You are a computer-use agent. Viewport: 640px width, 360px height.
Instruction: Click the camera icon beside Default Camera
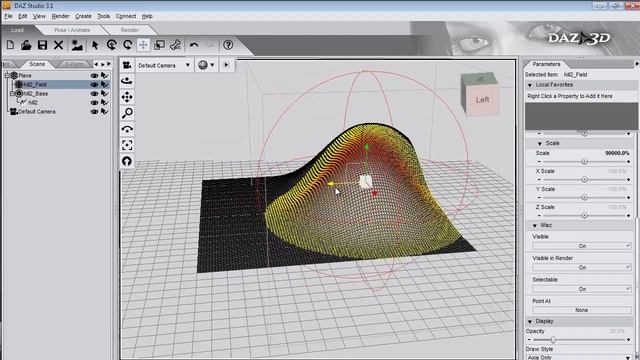click(127, 65)
